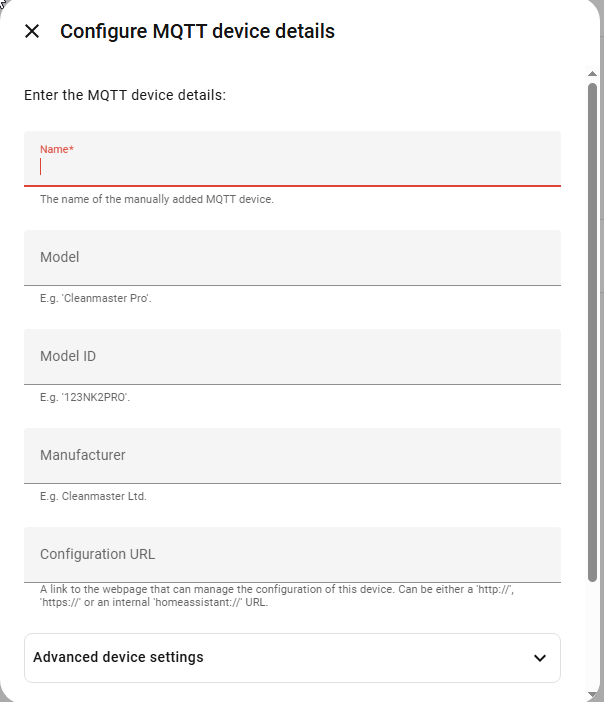Click the dialog's vertical scrollbar thumb
604x702 pixels.
point(593,330)
